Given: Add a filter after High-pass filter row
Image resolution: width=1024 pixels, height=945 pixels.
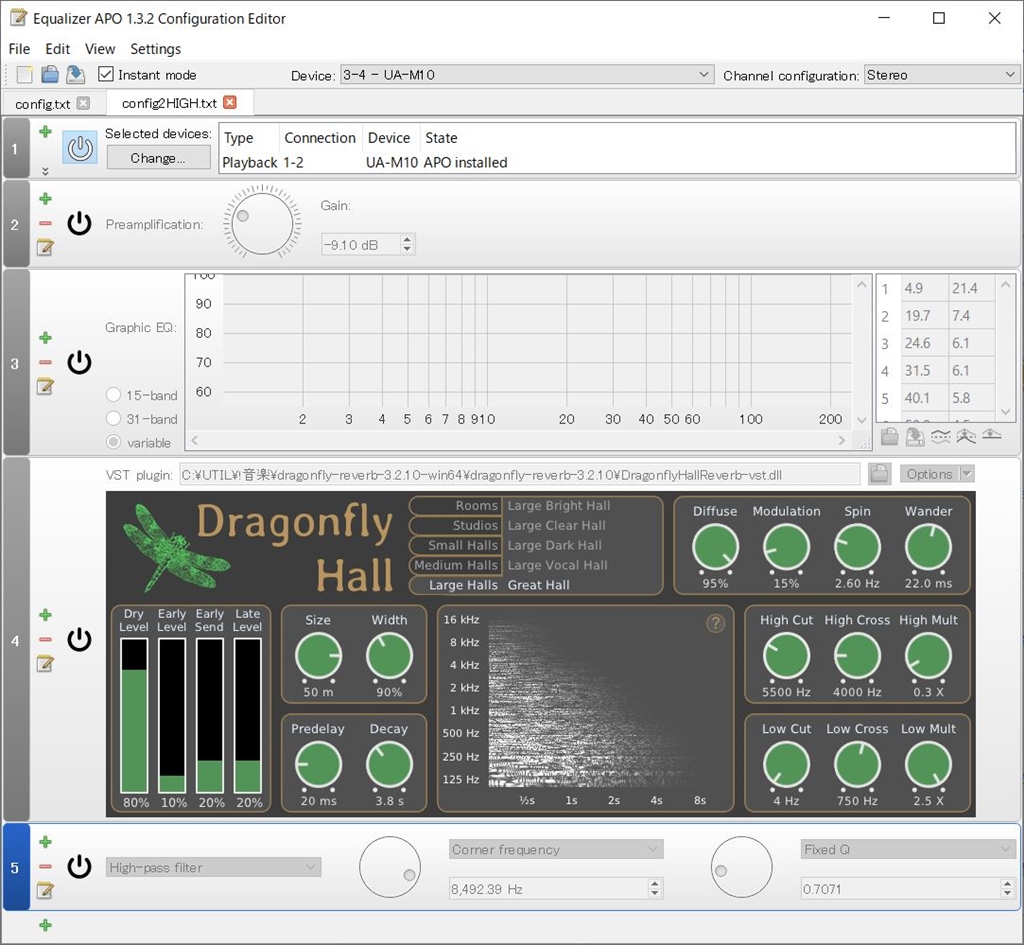Looking at the screenshot, I should (45, 842).
